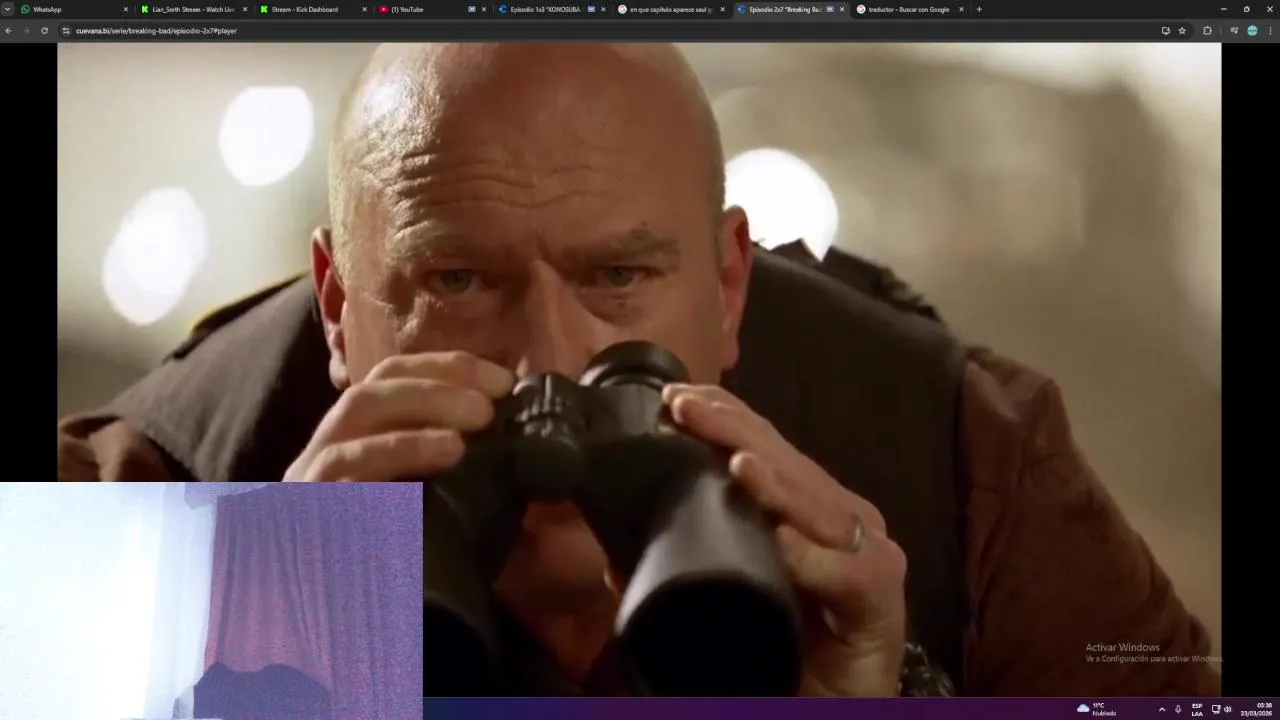Open the Chrome profile avatar

(1252, 31)
